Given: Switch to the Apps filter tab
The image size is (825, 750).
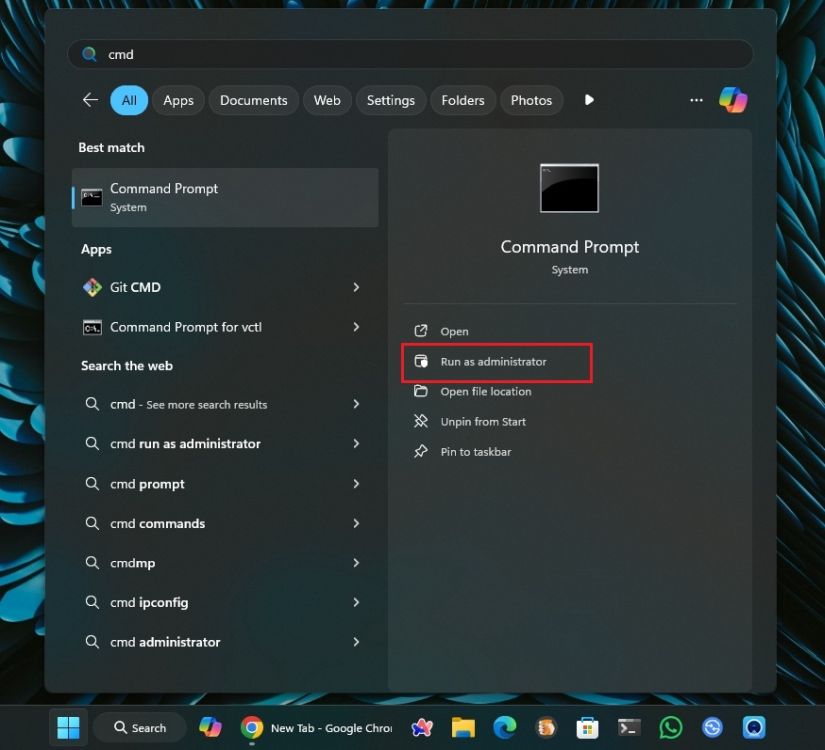Looking at the screenshot, I should (178, 100).
